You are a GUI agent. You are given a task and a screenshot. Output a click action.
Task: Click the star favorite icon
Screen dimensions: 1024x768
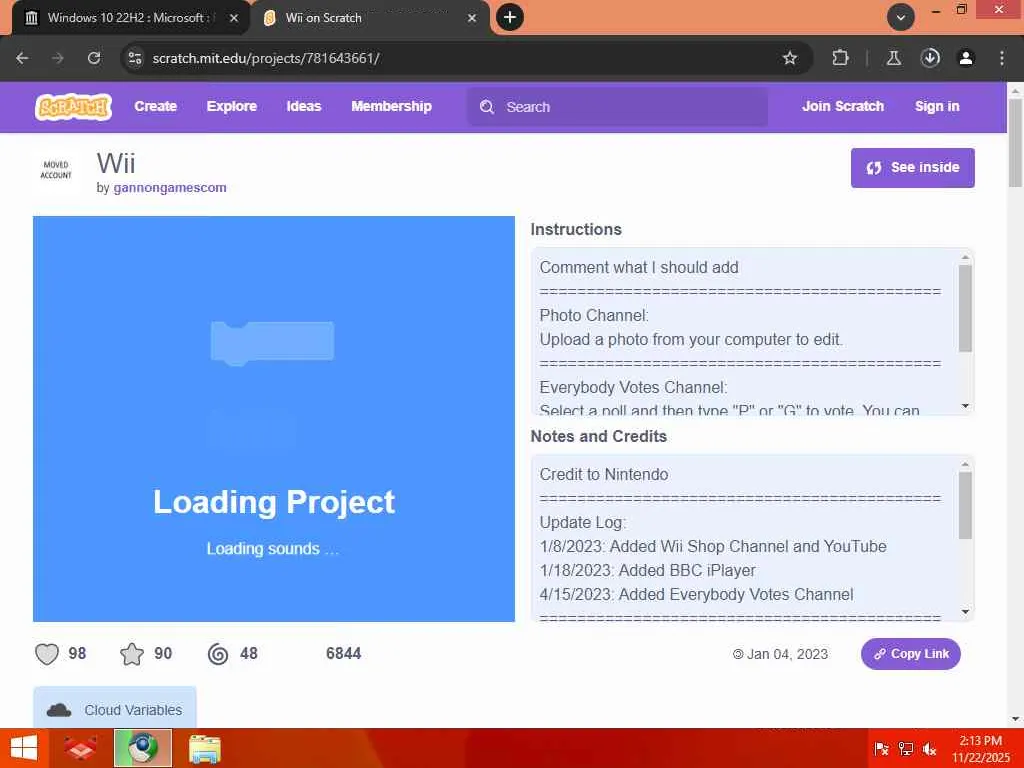click(x=132, y=654)
